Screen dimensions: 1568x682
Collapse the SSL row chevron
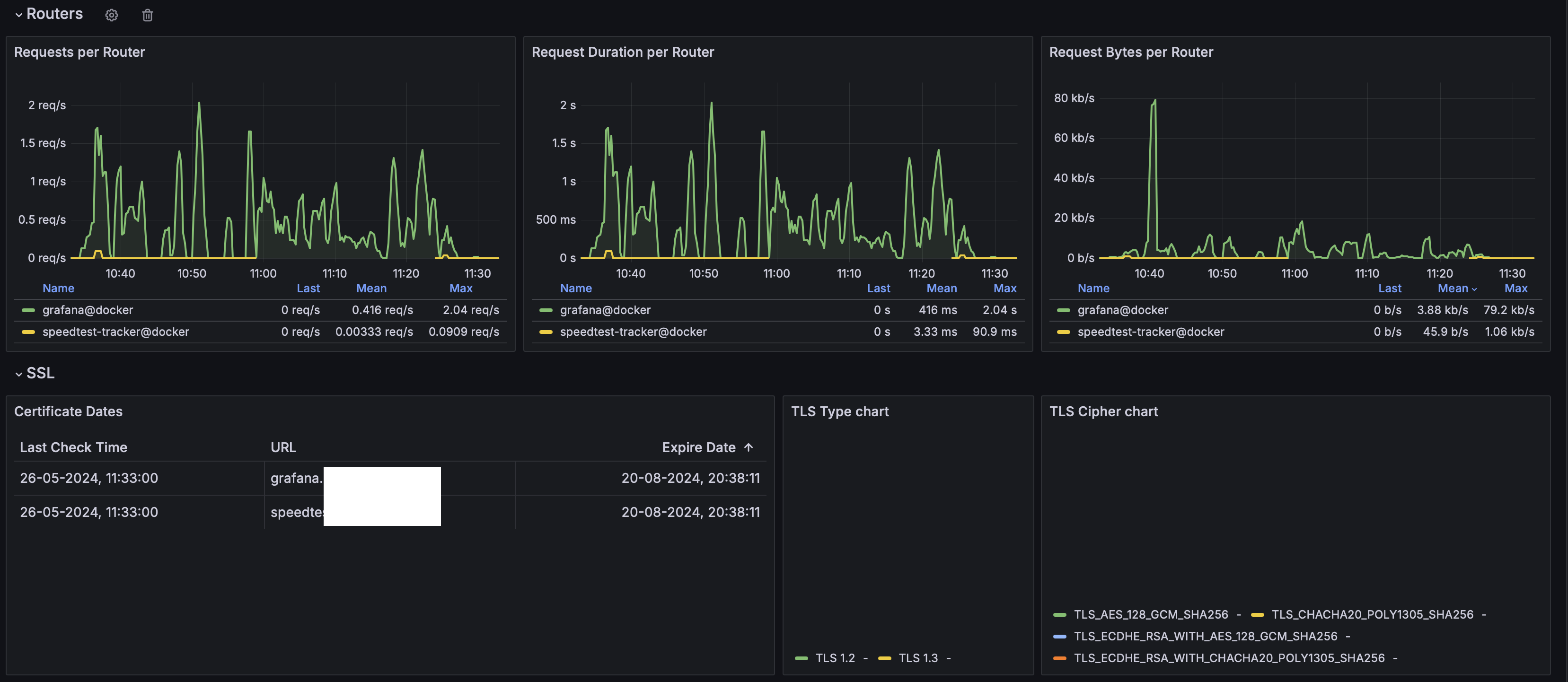[19, 374]
